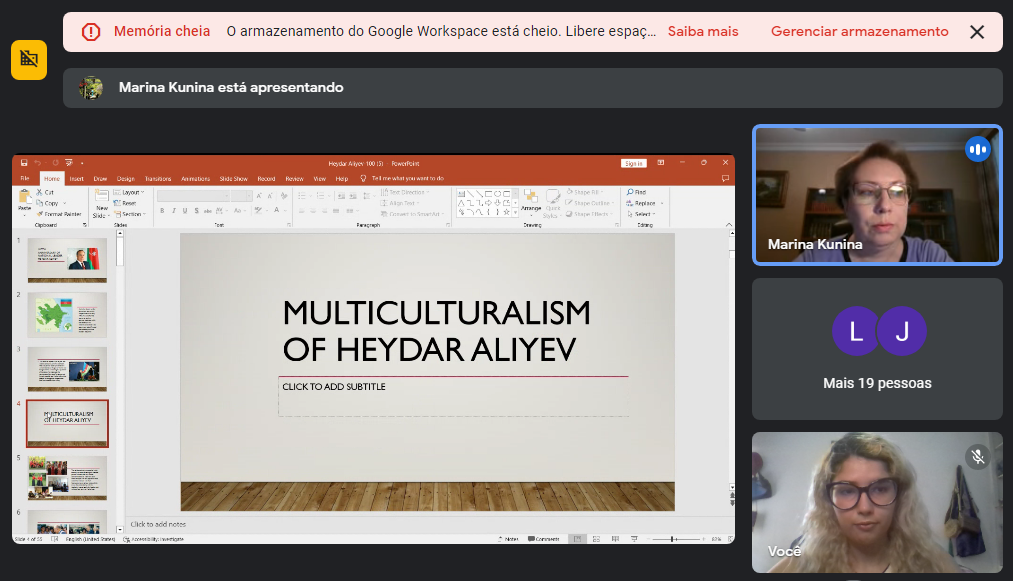Open the Slide Show ribbon tab
This screenshot has width=1013, height=581.
[x=233, y=178]
